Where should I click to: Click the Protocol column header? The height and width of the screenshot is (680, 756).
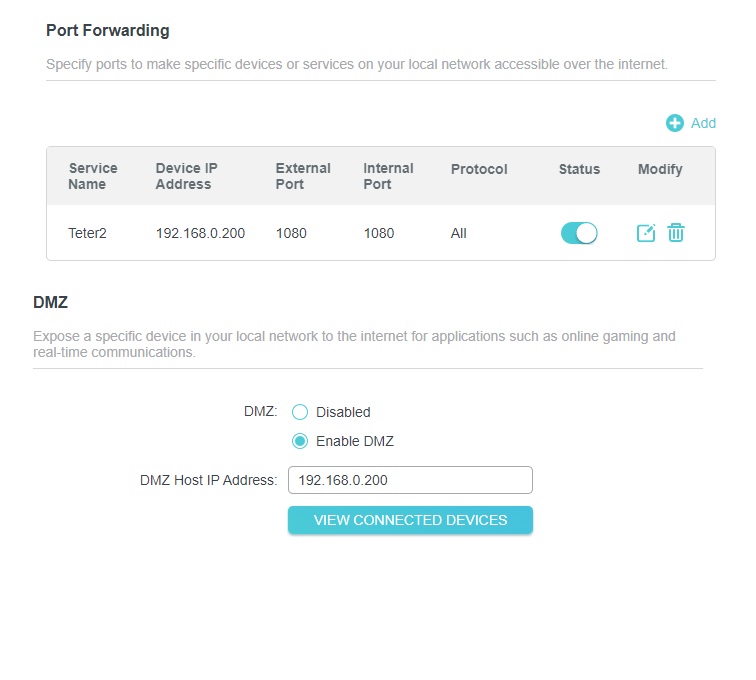point(479,169)
